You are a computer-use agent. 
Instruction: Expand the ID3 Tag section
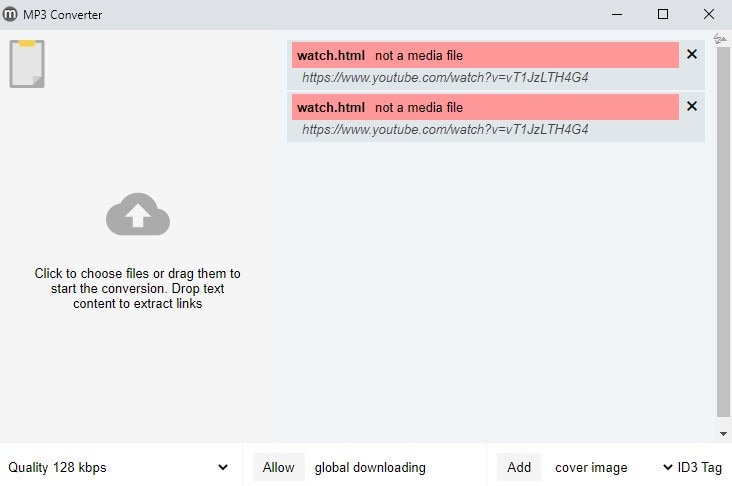692,467
